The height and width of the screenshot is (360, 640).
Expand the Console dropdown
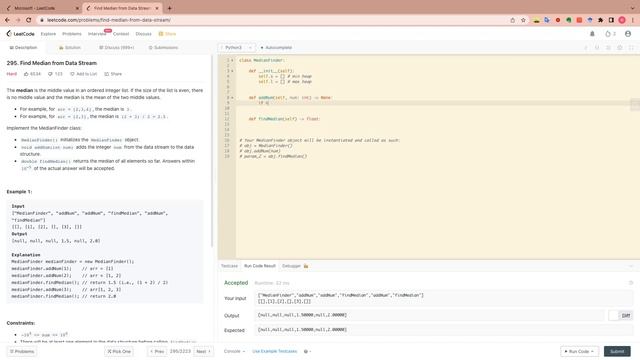234,351
